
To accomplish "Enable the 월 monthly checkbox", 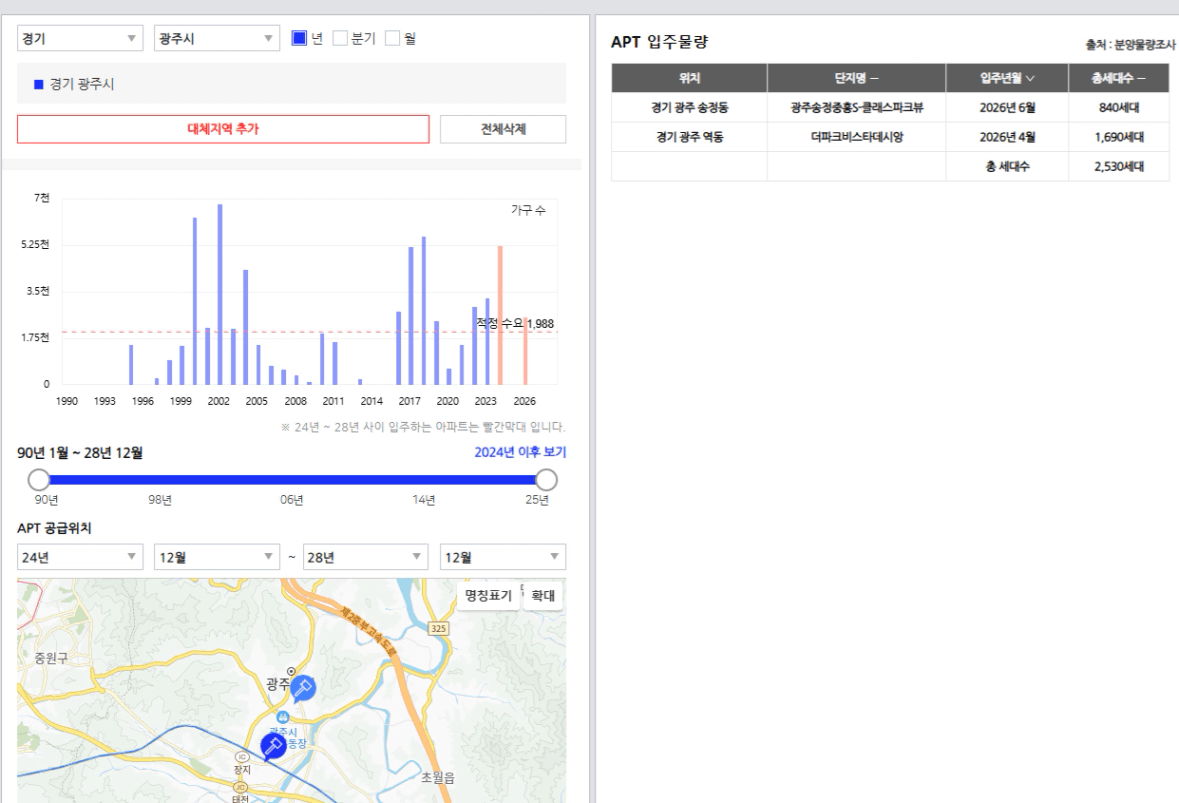I will [x=392, y=38].
